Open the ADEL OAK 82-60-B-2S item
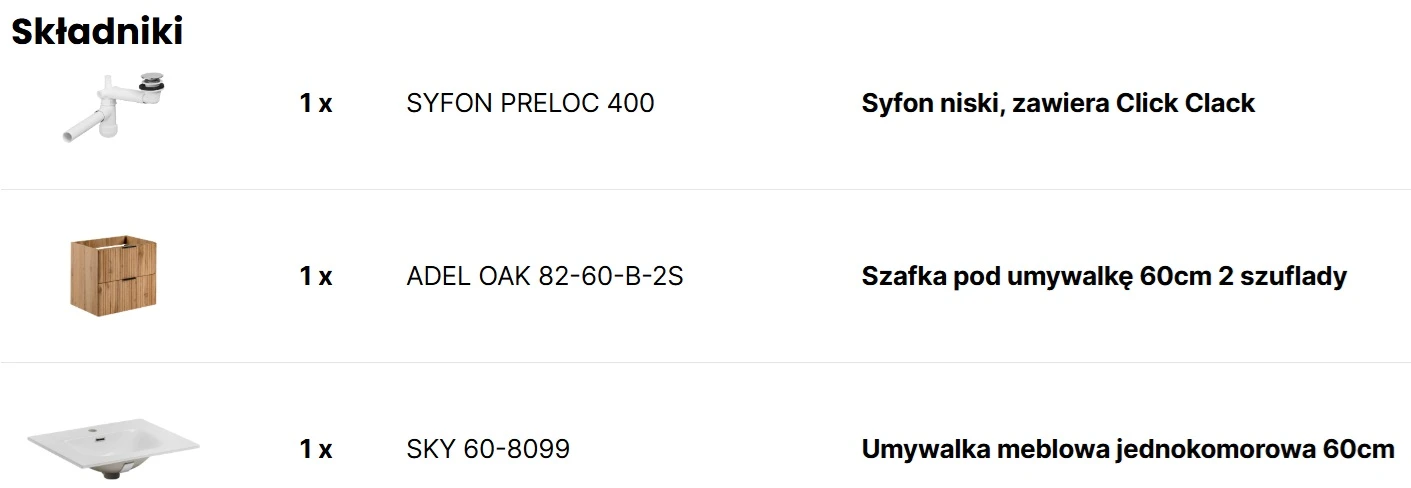 click(545, 276)
